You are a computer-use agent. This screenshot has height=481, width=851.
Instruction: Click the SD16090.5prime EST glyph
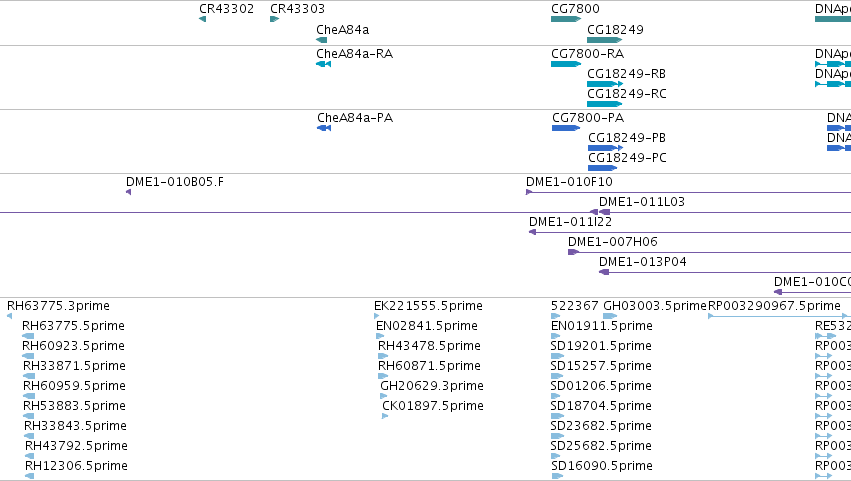click(x=557, y=477)
